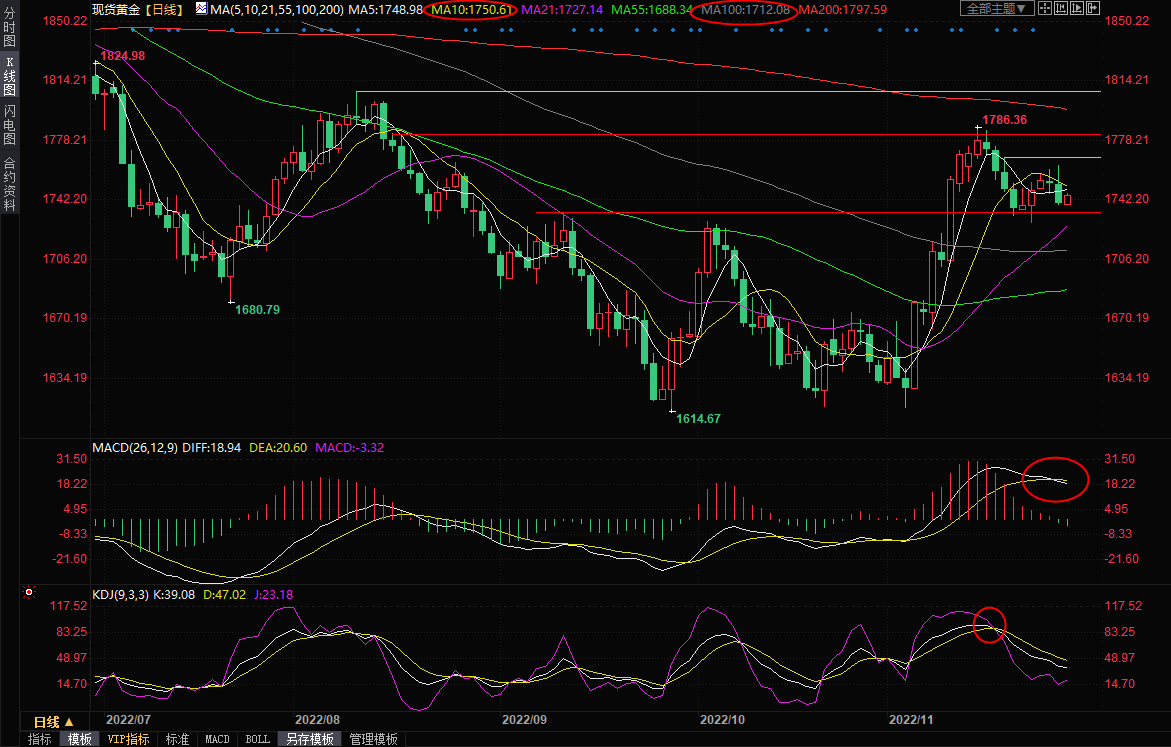The width and height of the screenshot is (1171, 747).
Task: Click the 另存模板 button
Action: pyautogui.click(x=309, y=739)
